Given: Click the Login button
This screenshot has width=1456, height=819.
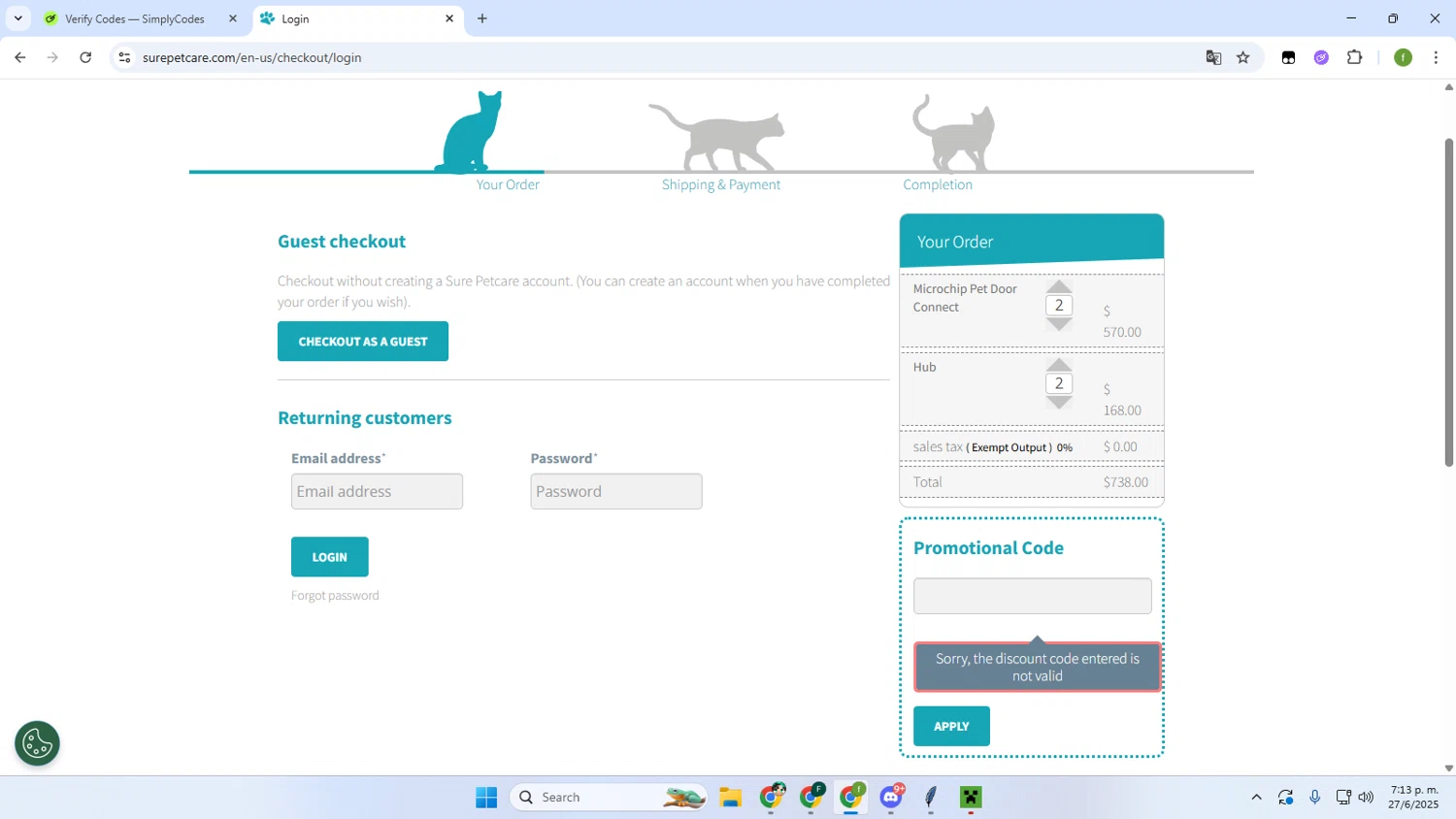Looking at the screenshot, I should tap(330, 557).
